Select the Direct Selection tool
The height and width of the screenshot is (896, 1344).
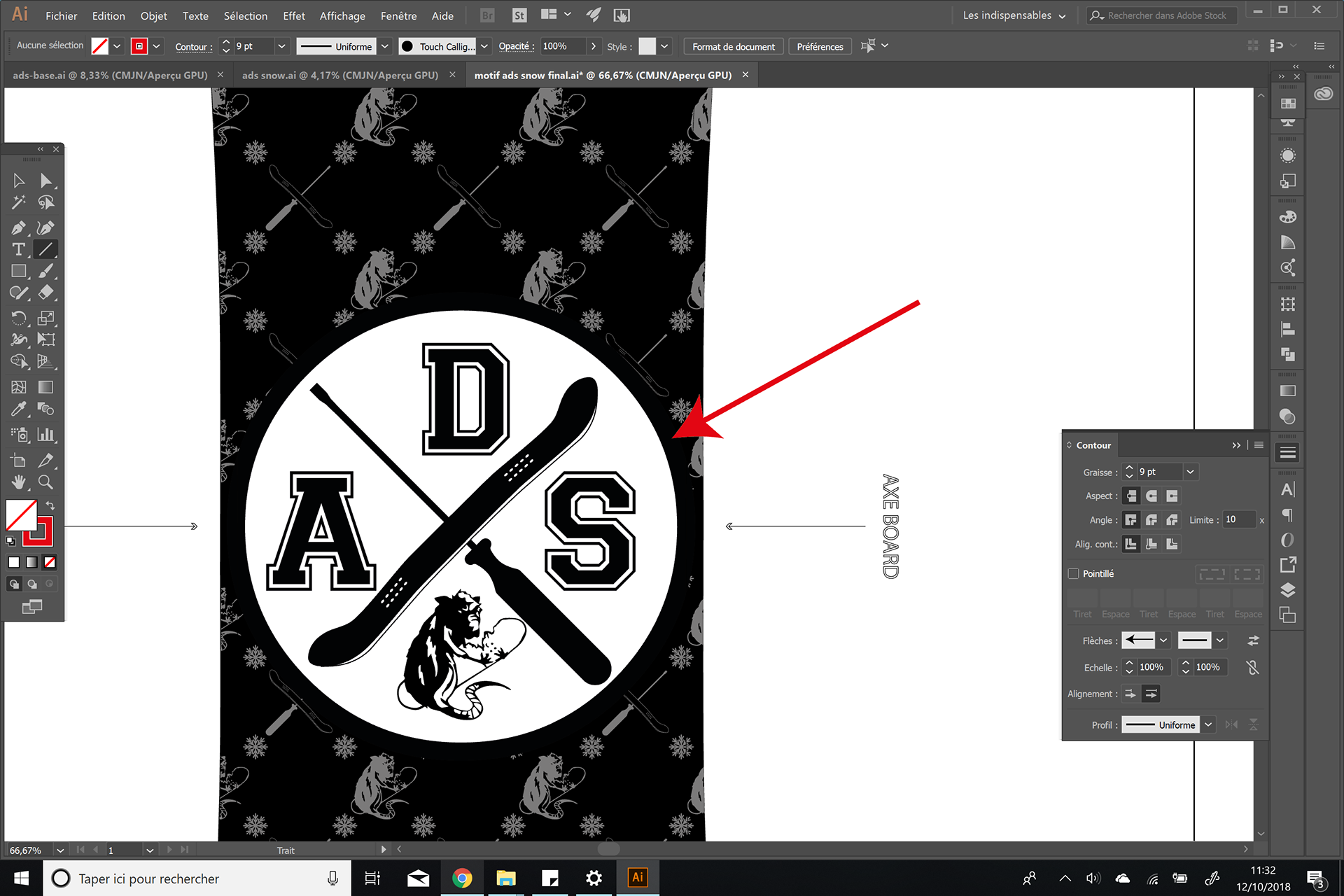[46, 181]
